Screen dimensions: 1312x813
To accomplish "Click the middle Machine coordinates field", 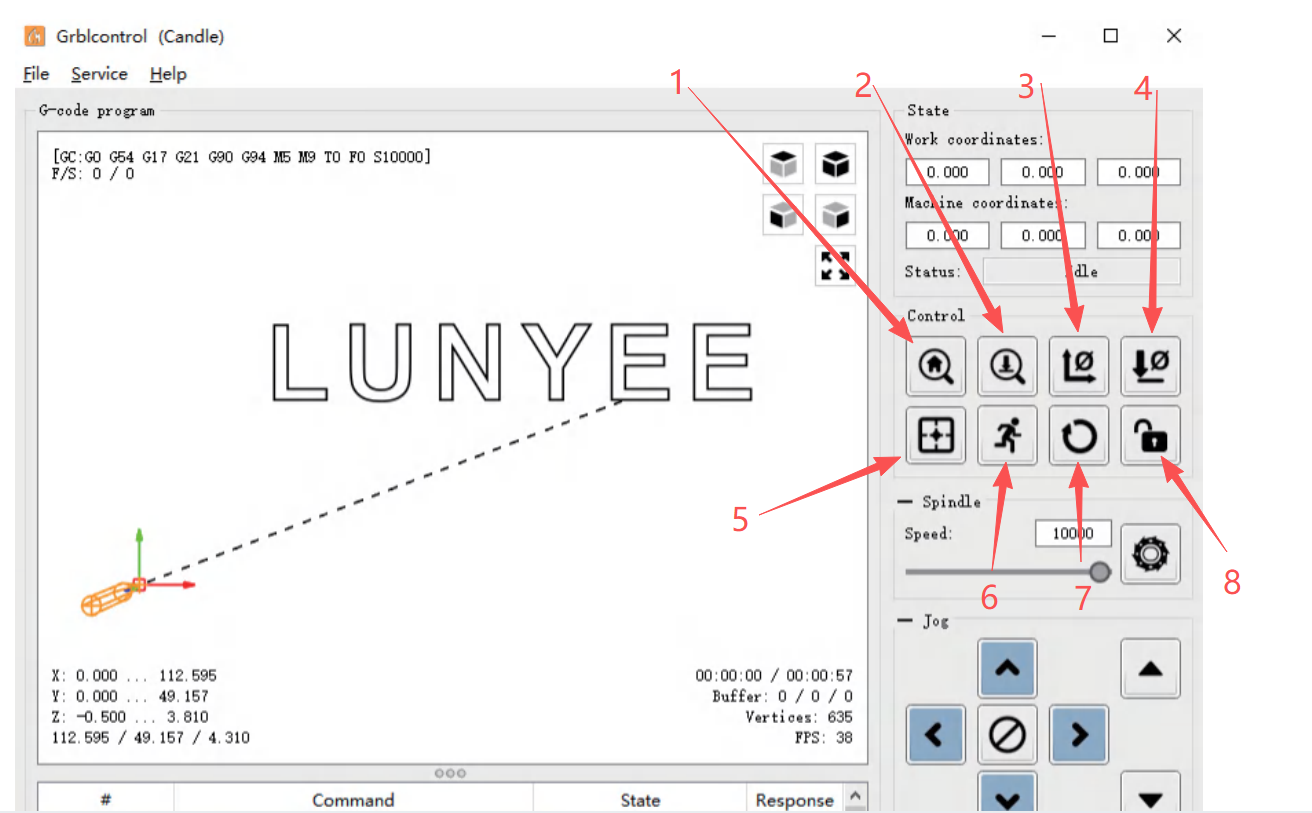I will click(1043, 235).
